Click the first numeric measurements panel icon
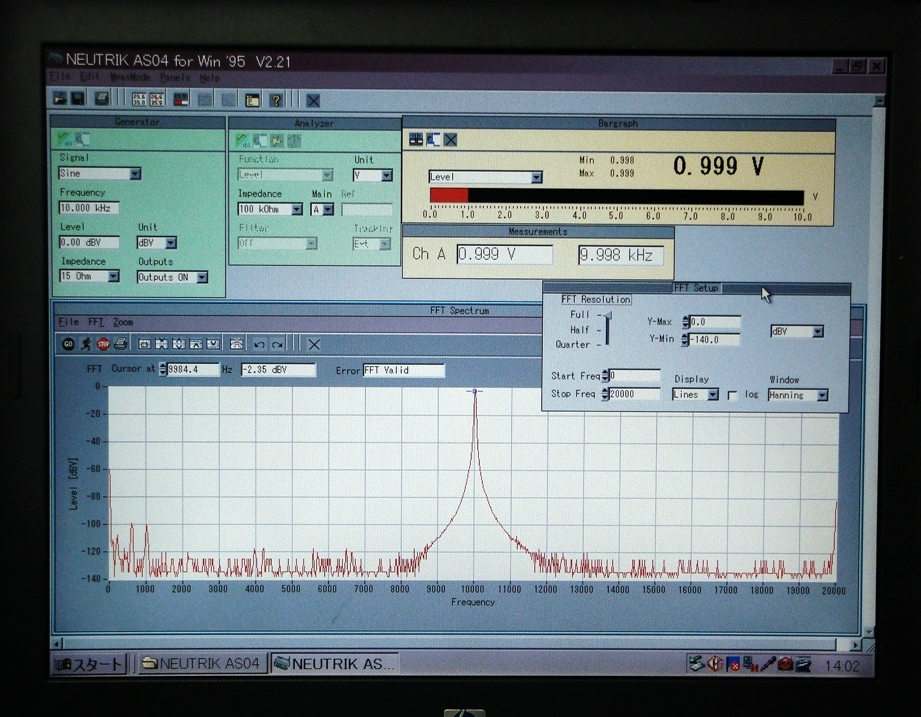This screenshot has height=717, width=921. click(139, 99)
